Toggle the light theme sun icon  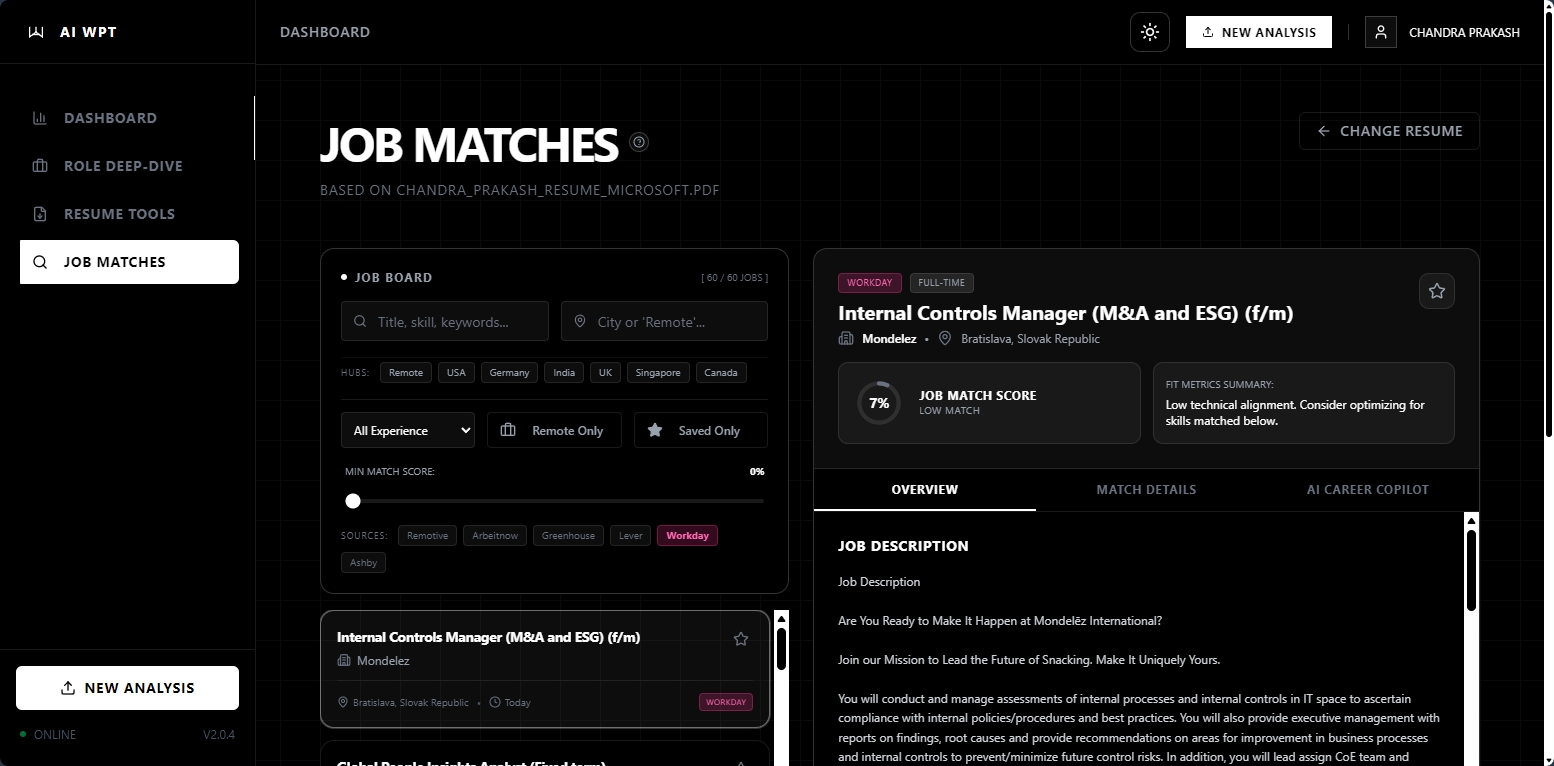[x=1150, y=32]
